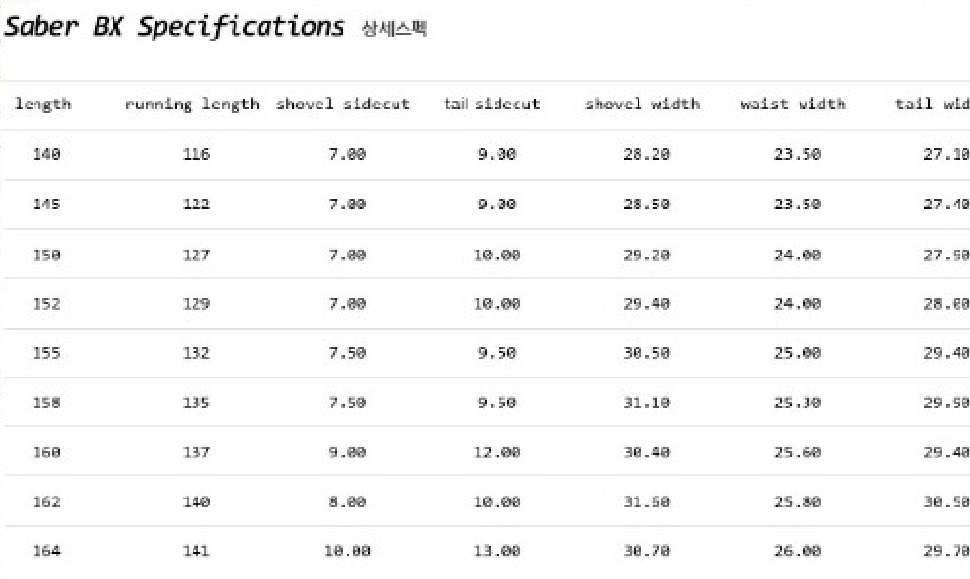The height and width of the screenshot is (579, 970).
Task: Select the tail sidecut 12.00 cell
Action: coord(497,452)
